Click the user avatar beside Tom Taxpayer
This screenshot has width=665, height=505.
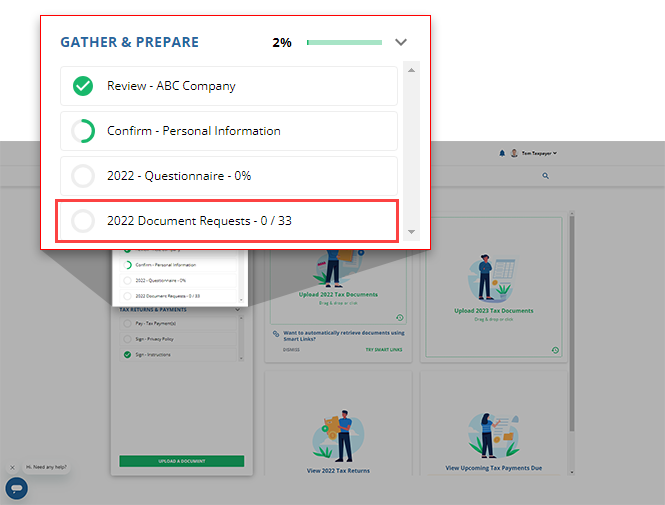click(x=514, y=153)
